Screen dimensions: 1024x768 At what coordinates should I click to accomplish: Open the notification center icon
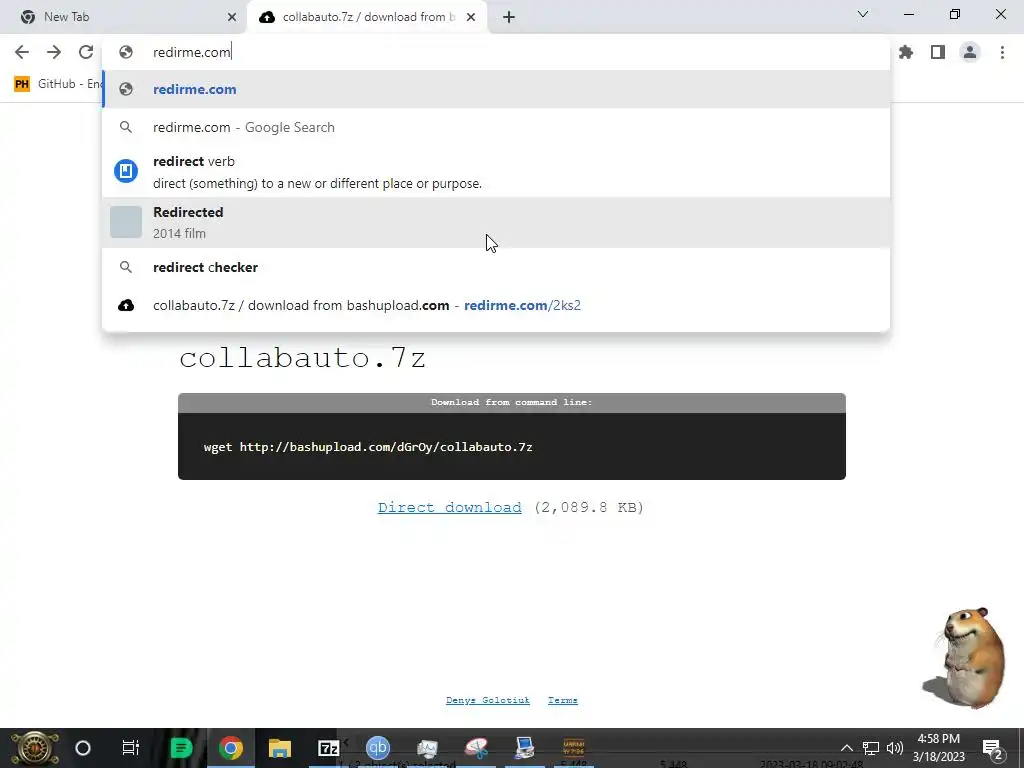pyautogui.click(x=993, y=749)
